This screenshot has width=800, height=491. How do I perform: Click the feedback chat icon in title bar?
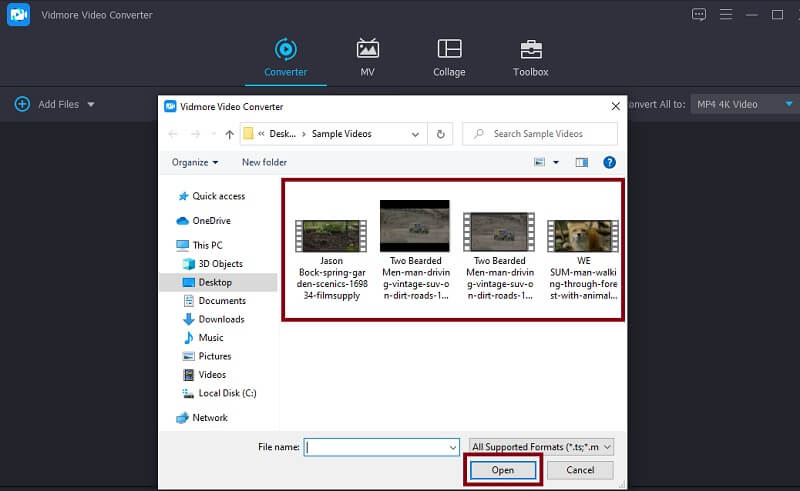point(699,14)
